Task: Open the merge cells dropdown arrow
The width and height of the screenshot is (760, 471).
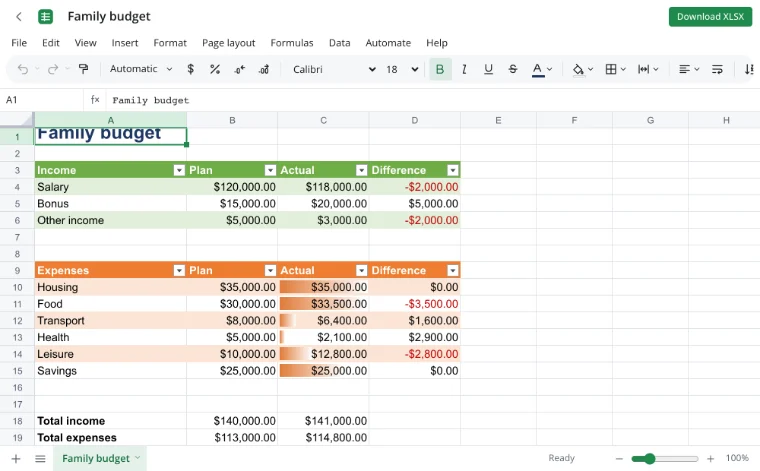Action: coord(656,69)
